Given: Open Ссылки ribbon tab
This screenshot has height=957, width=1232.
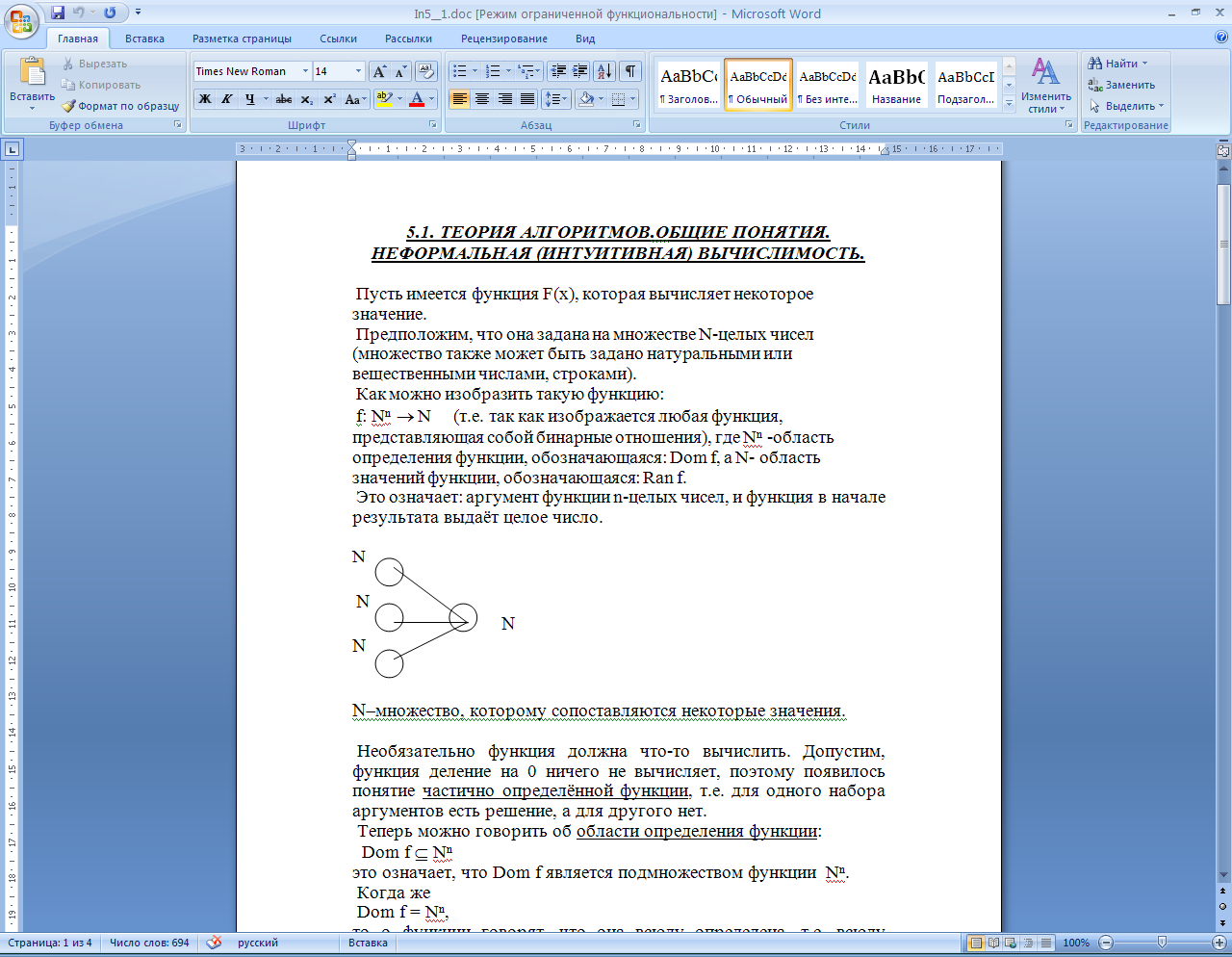Looking at the screenshot, I should click(x=339, y=39).
